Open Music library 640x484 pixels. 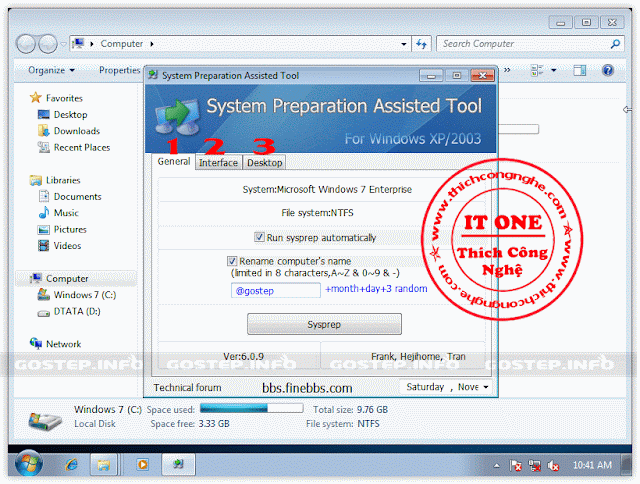click(x=66, y=213)
